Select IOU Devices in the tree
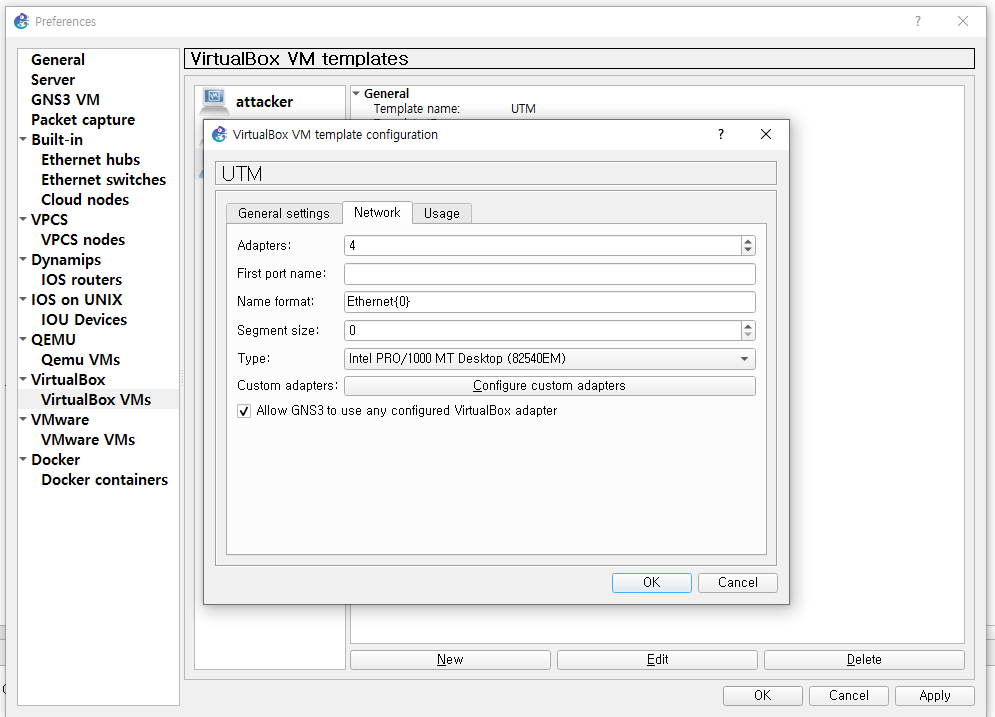 pos(84,320)
